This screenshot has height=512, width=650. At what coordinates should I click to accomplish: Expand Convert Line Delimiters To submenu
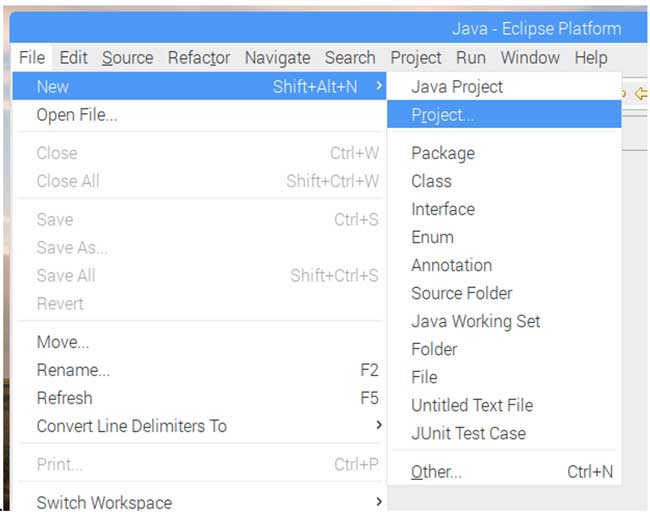[378, 426]
